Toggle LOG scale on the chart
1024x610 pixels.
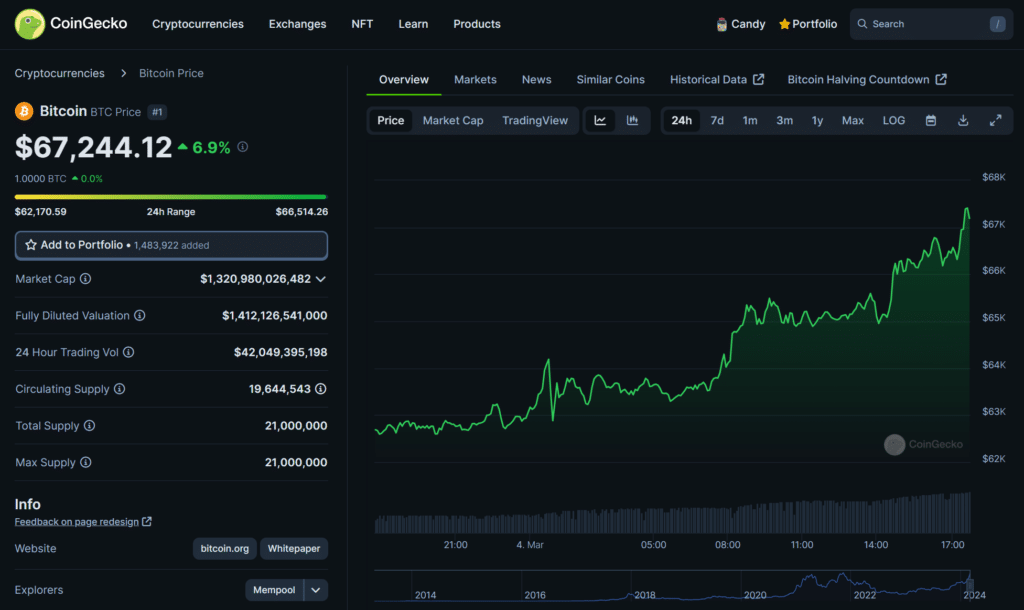(x=893, y=120)
